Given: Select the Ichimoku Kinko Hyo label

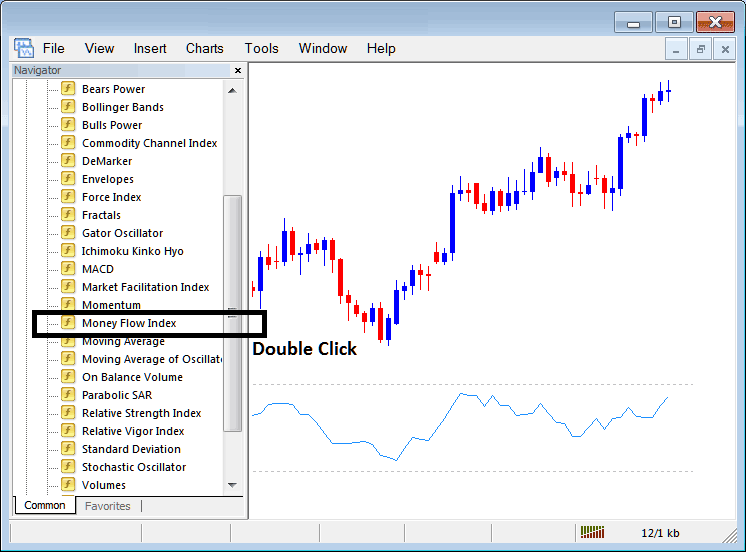Looking at the screenshot, I should [x=132, y=251].
